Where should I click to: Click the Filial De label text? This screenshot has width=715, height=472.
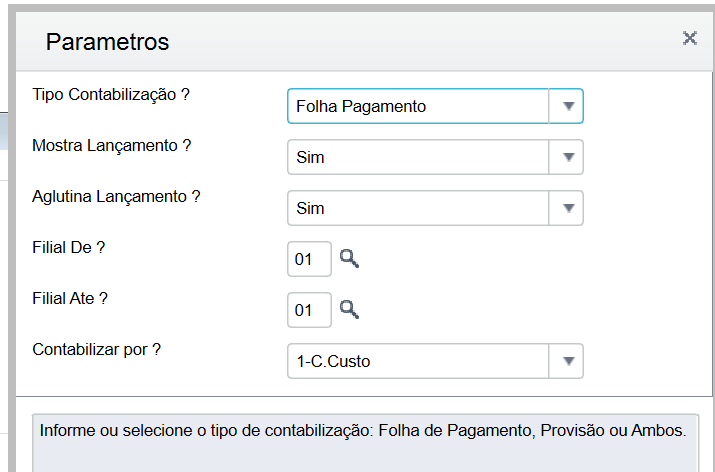(69, 248)
